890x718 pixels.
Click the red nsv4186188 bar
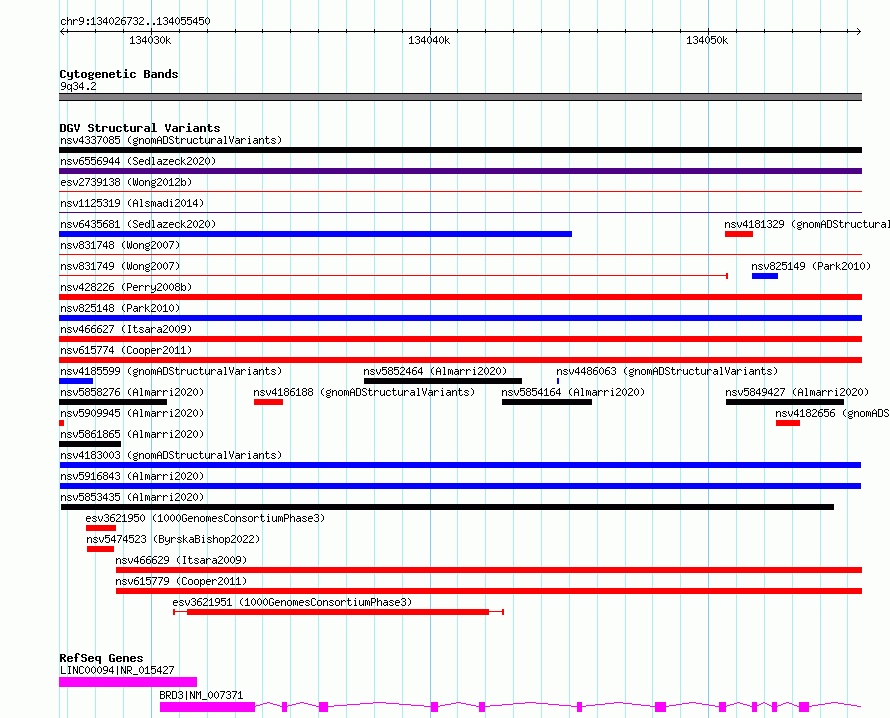268,402
